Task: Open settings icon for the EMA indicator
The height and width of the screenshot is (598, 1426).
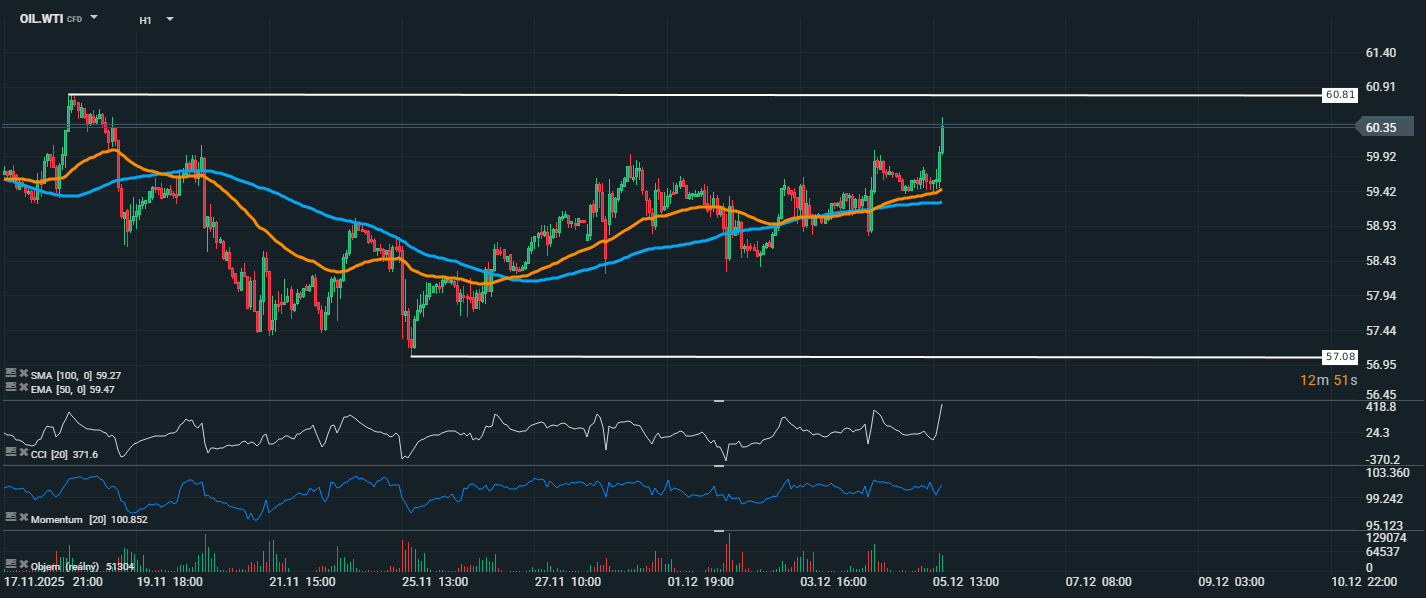Action: pyautogui.click(x=11, y=388)
